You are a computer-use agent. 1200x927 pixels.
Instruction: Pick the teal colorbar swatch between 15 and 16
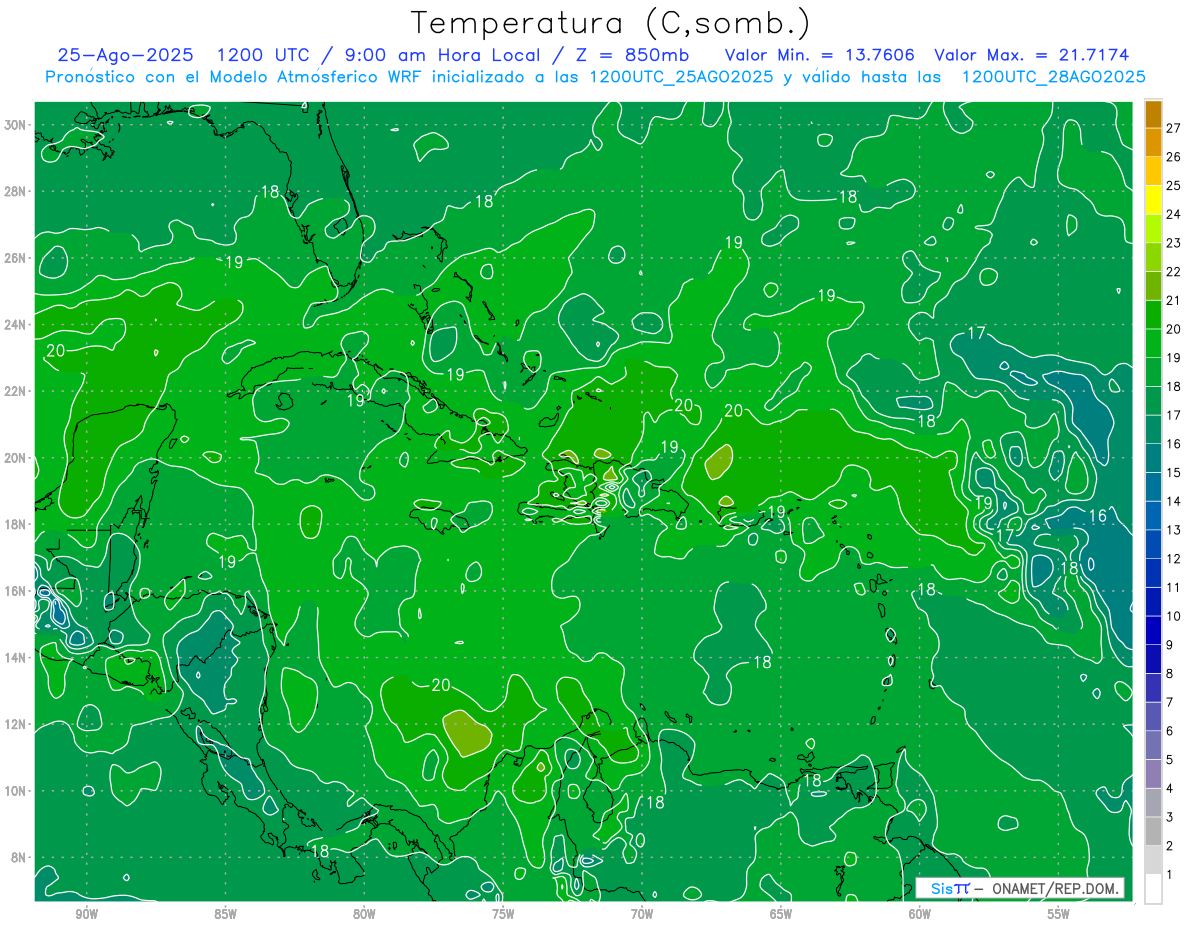(x=1153, y=458)
